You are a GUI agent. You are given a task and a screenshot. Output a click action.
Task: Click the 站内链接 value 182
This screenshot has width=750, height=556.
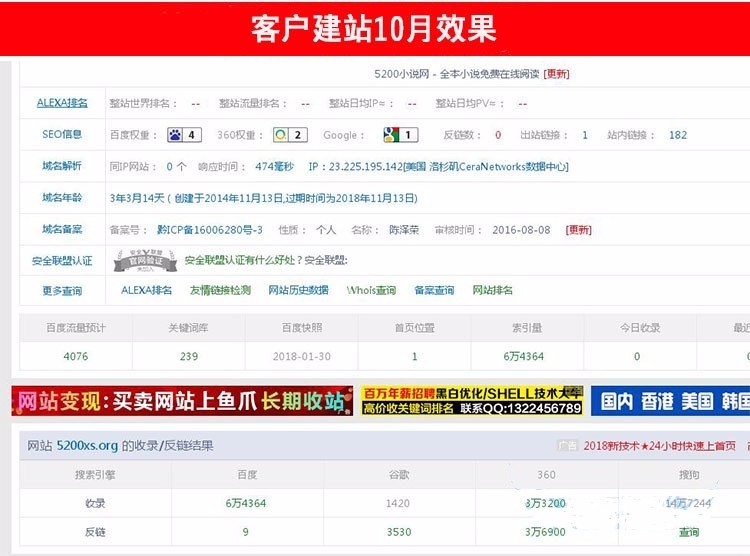pos(678,135)
